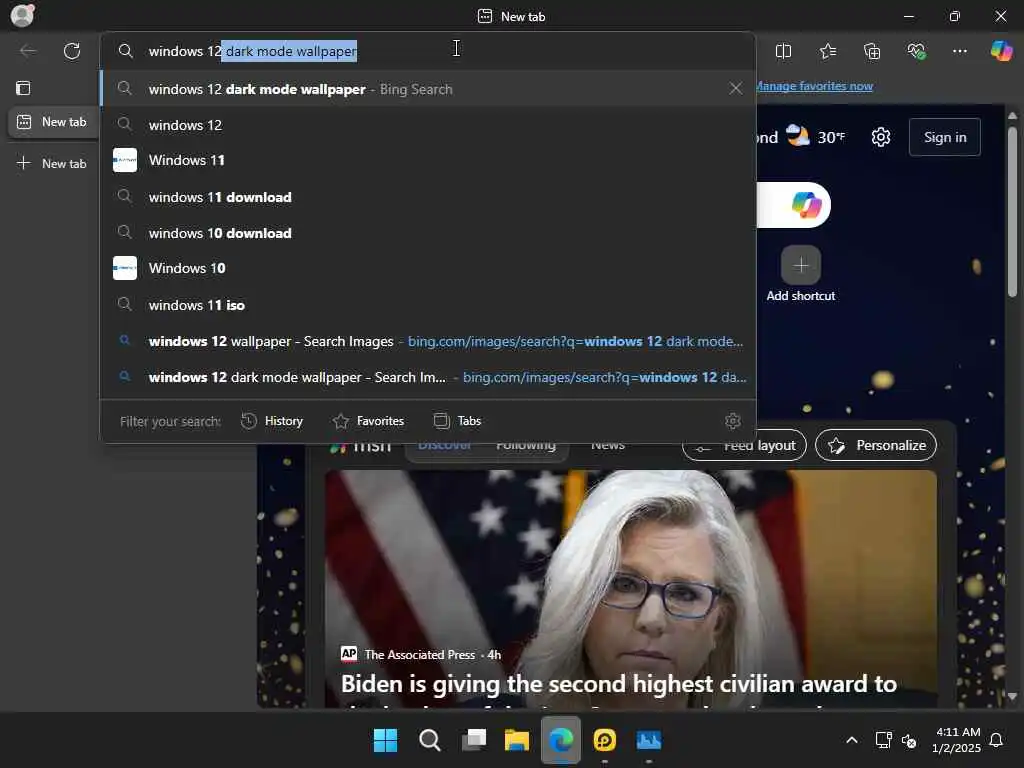Open page settings gear next to weather
This screenshot has height=768, width=1024.
point(880,137)
